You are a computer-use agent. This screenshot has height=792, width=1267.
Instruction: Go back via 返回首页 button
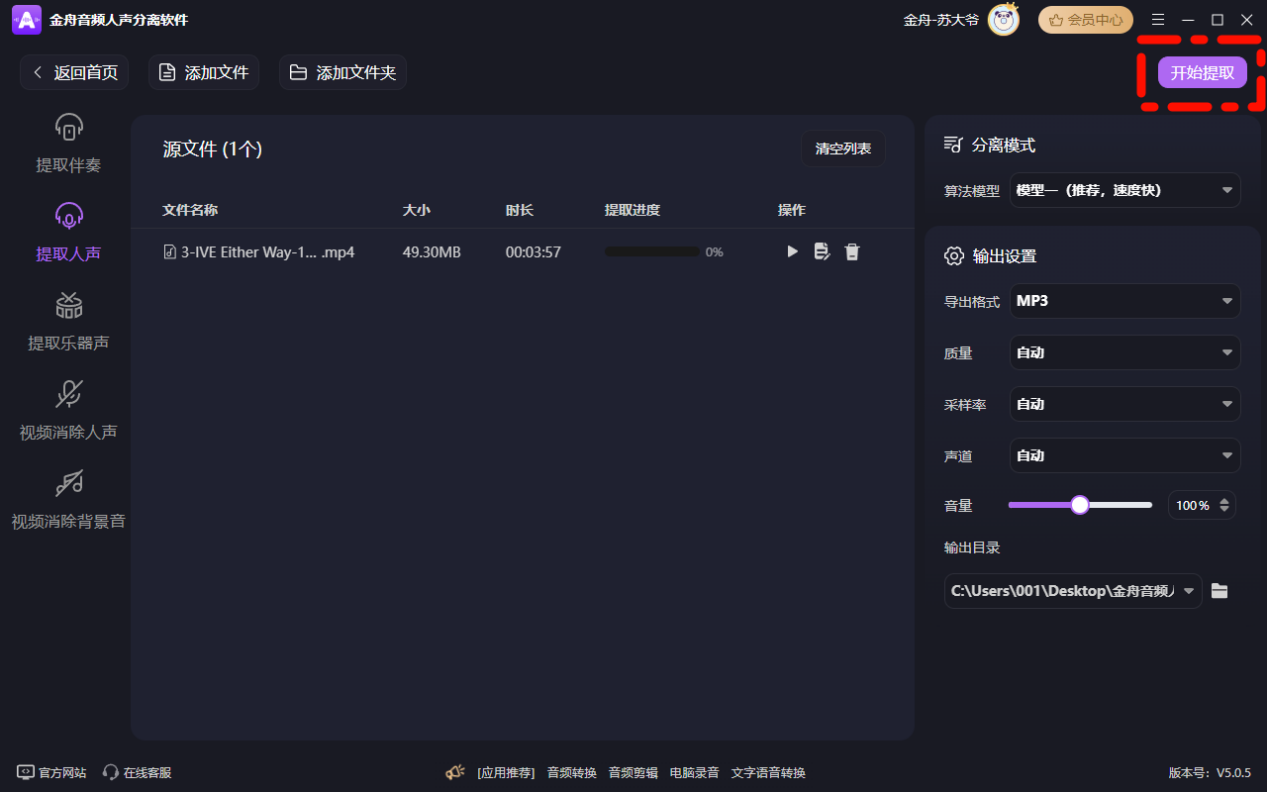[74, 72]
